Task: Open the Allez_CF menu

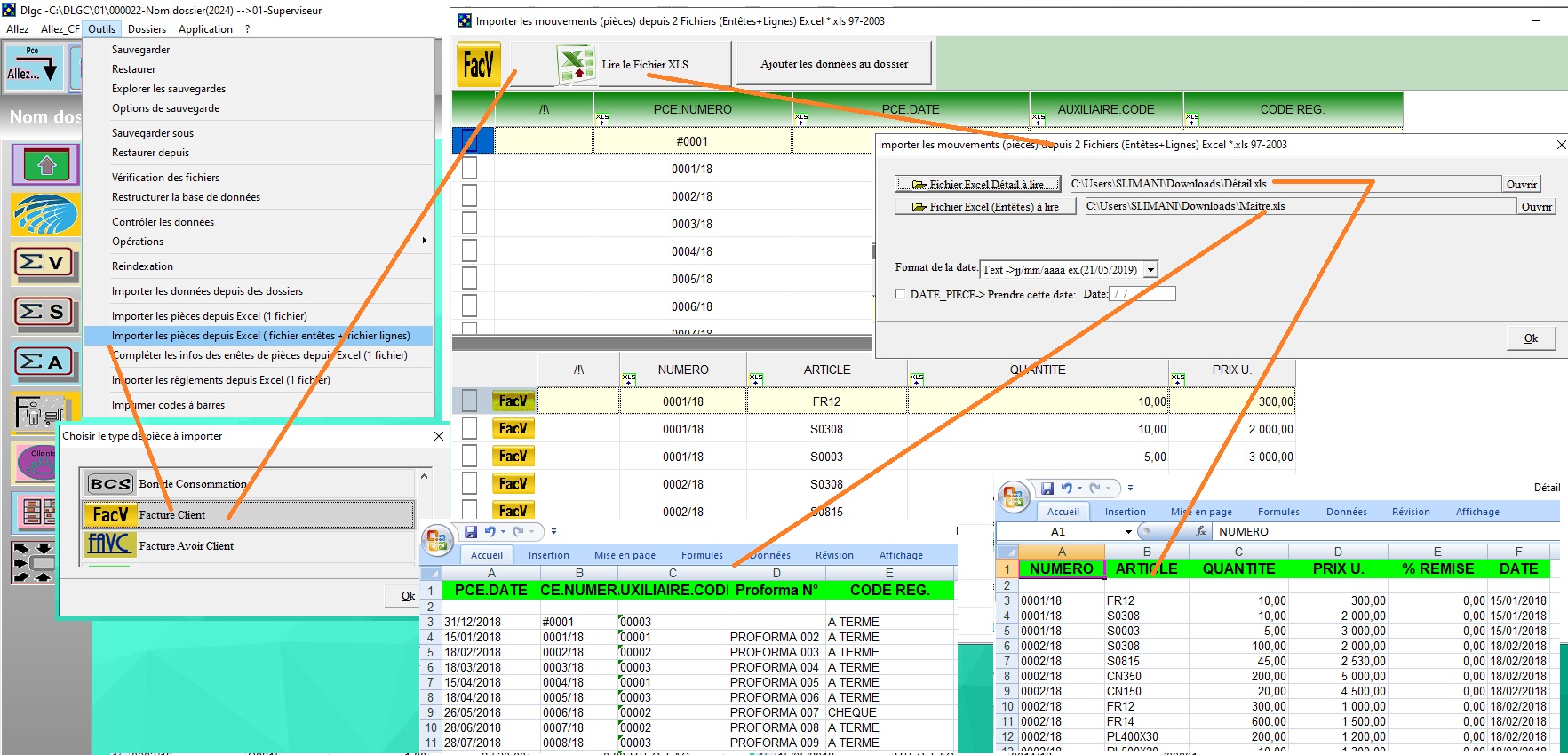Action: 60,28
